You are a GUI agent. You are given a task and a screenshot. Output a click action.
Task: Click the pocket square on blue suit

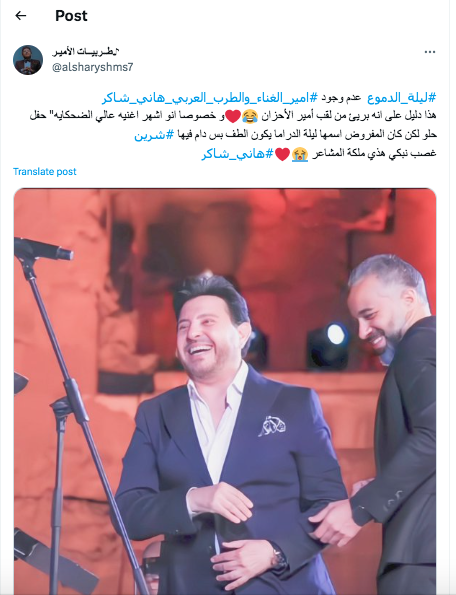pos(272,425)
